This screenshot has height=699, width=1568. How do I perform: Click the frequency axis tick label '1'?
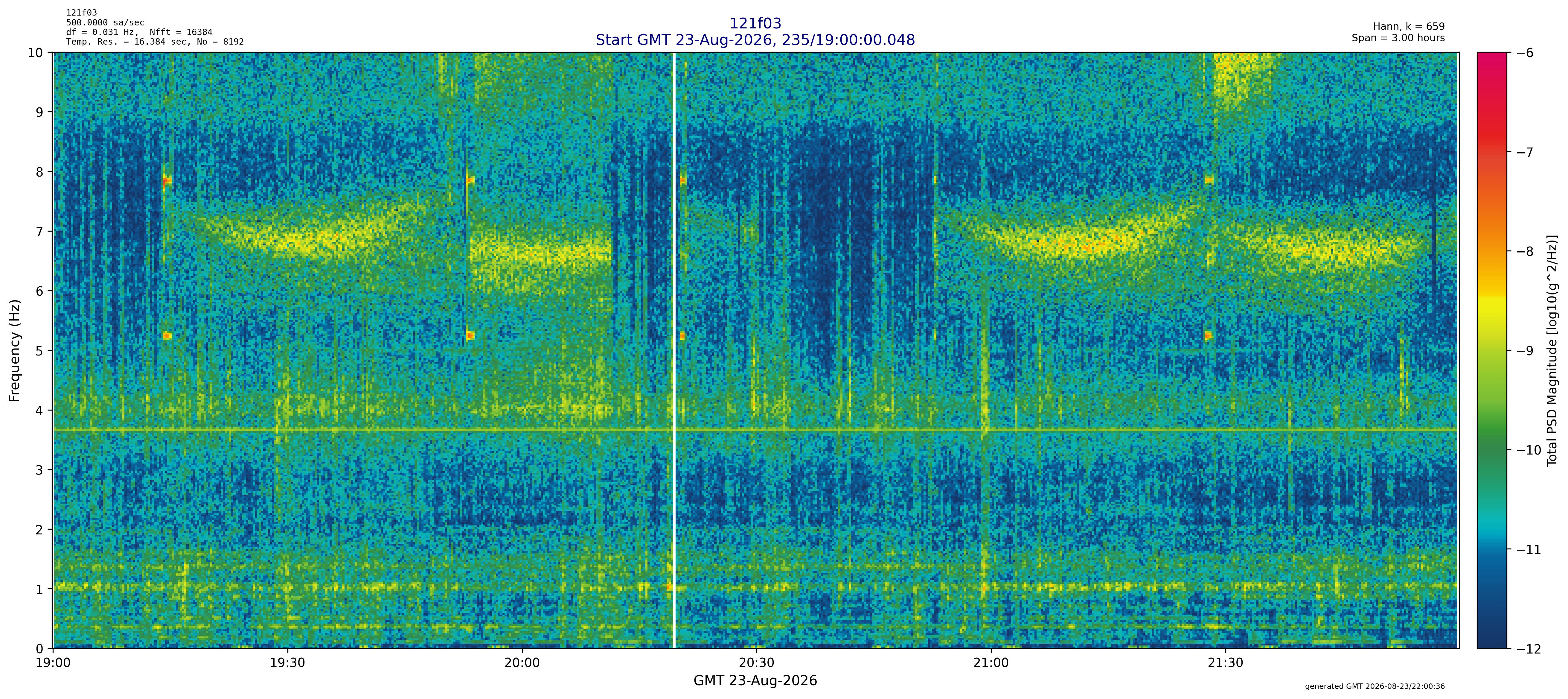[39, 590]
